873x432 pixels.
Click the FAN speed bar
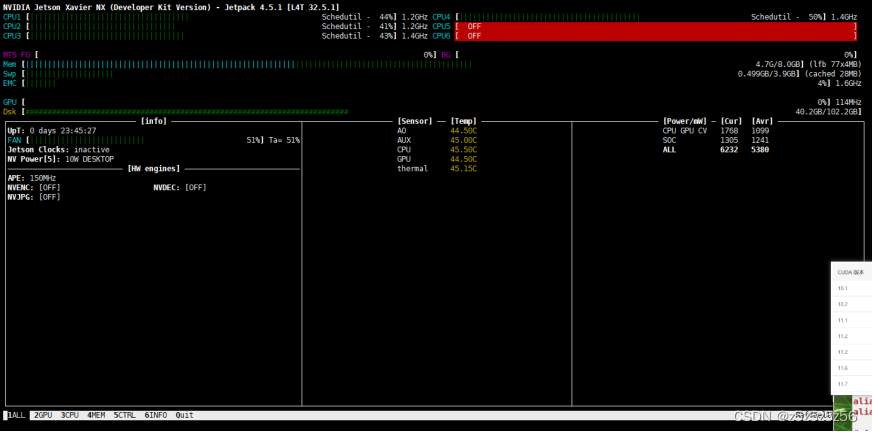[x=85, y=140]
